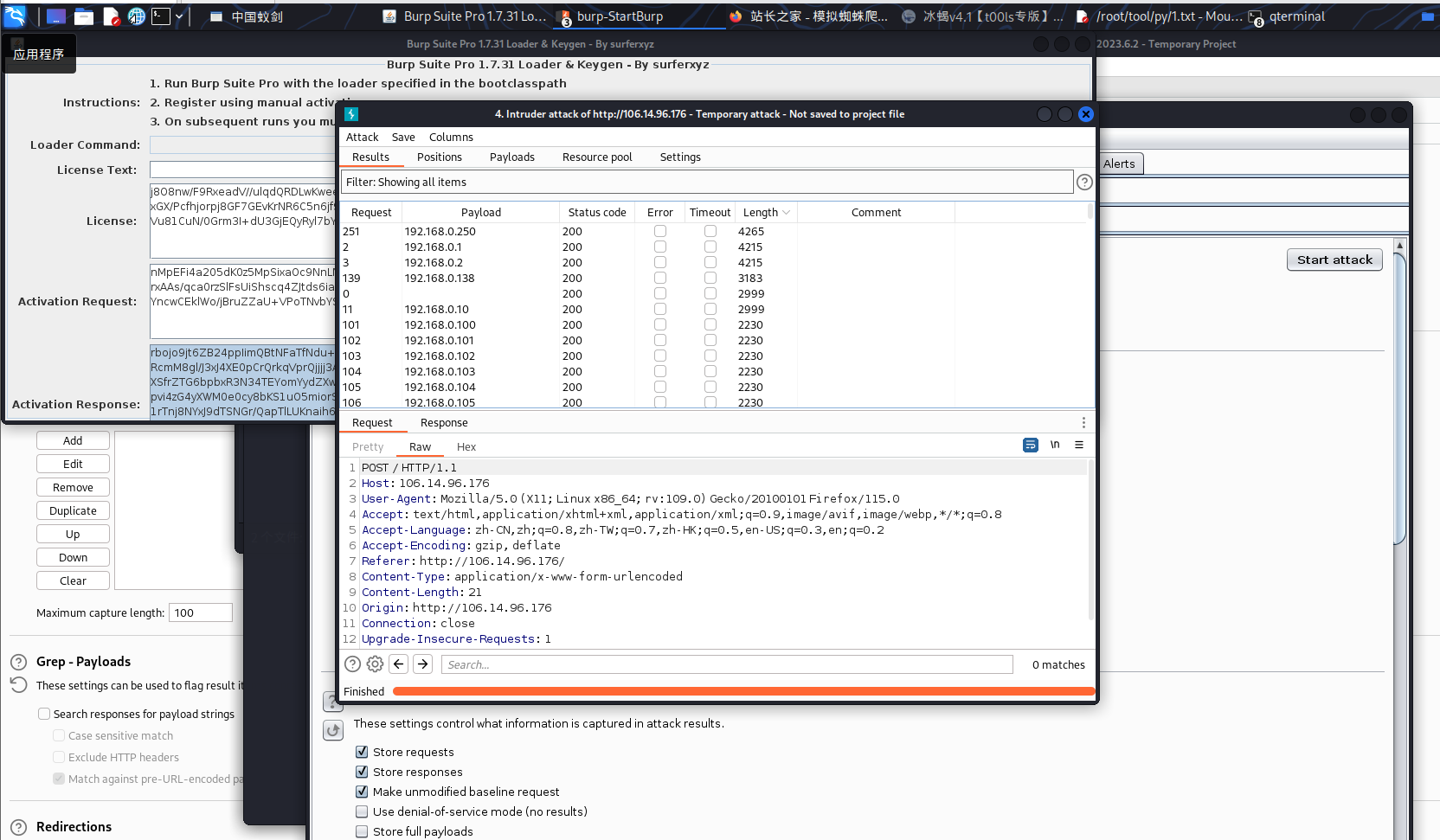Uncheck Store responses option
This screenshot has width=1440, height=840.
tap(362, 772)
